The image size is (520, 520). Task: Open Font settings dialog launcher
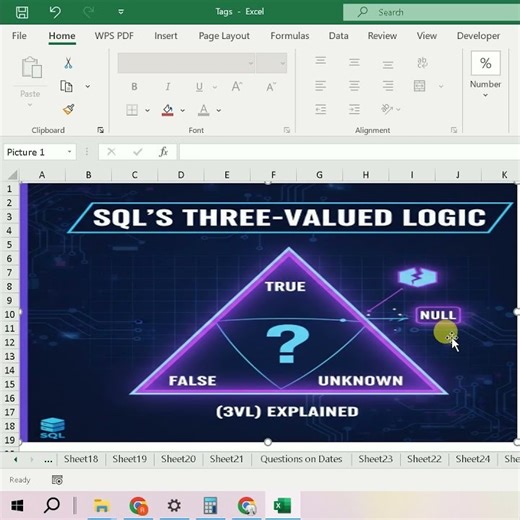coord(287,130)
